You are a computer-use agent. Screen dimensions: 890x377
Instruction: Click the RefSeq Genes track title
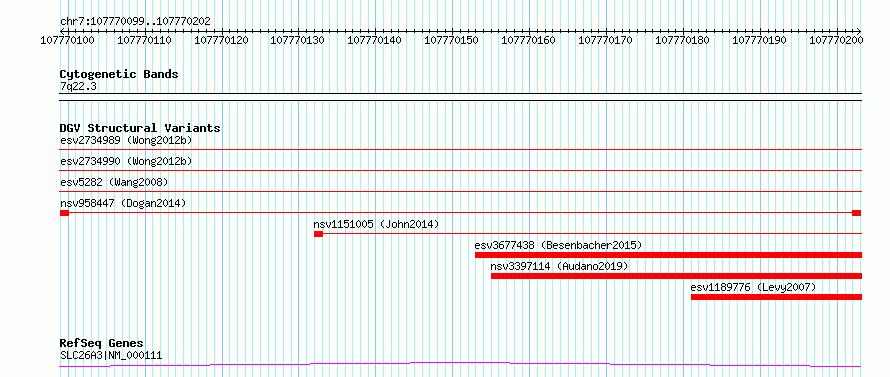(102, 344)
